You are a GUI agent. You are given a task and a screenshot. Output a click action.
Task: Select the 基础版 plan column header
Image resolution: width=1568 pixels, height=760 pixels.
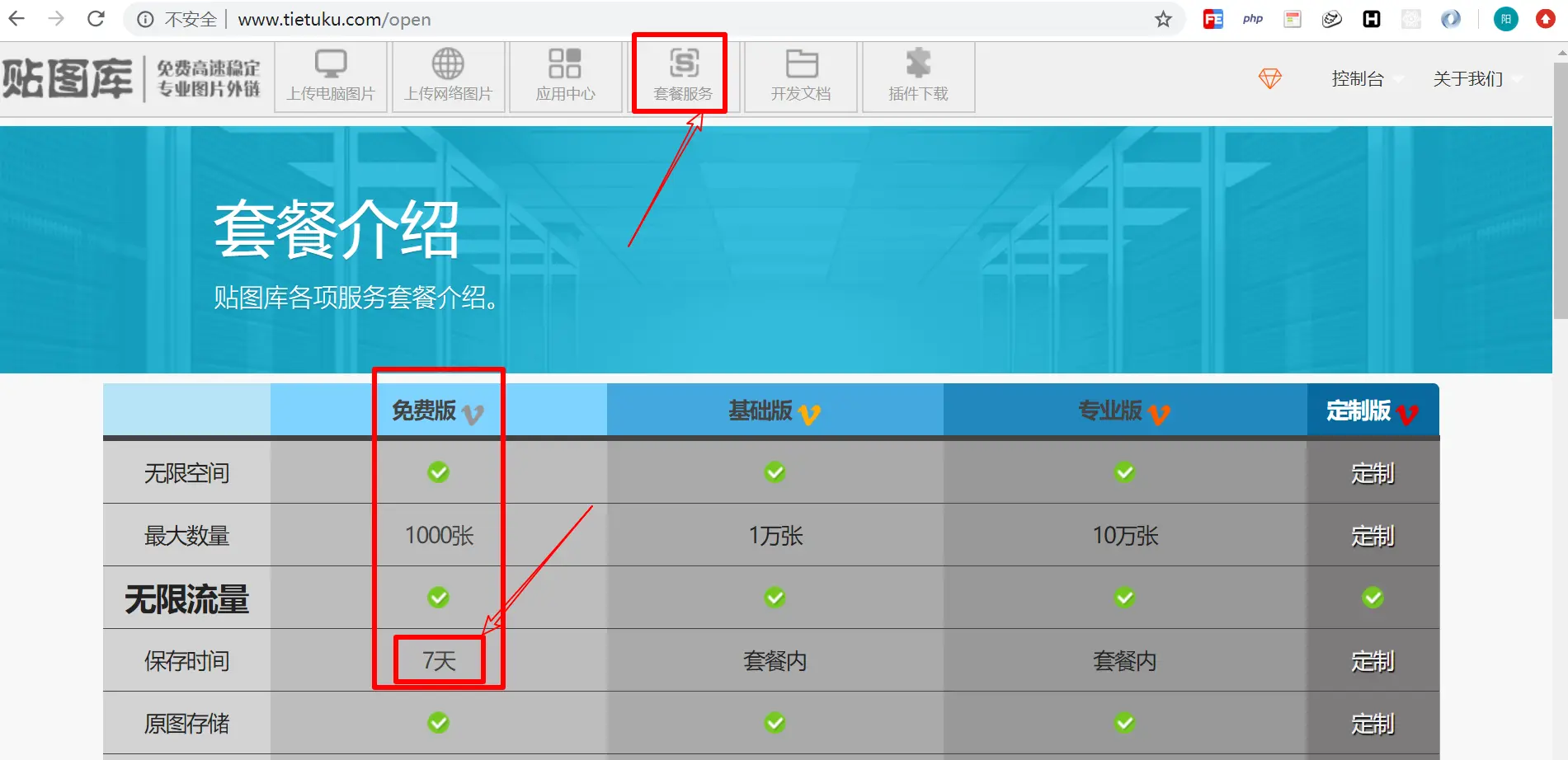[775, 410]
